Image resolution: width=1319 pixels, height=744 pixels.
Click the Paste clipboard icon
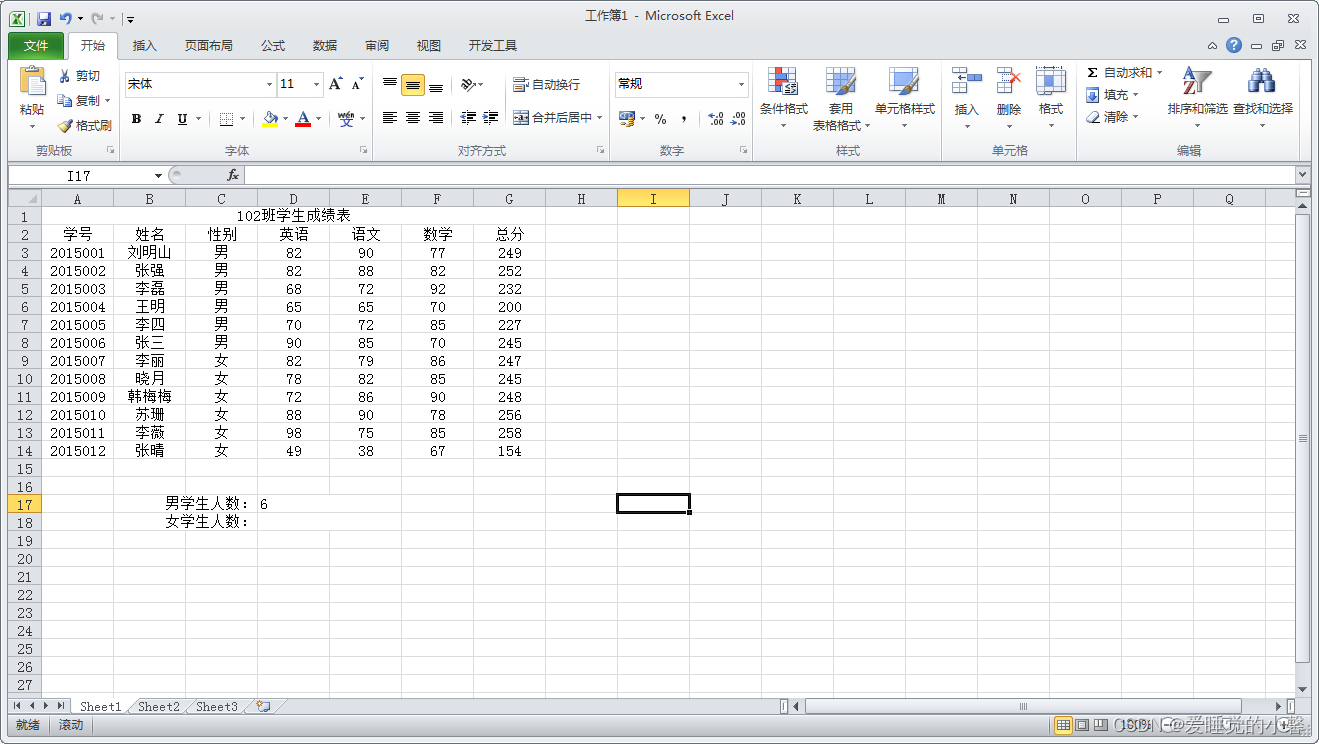coord(32,82)
